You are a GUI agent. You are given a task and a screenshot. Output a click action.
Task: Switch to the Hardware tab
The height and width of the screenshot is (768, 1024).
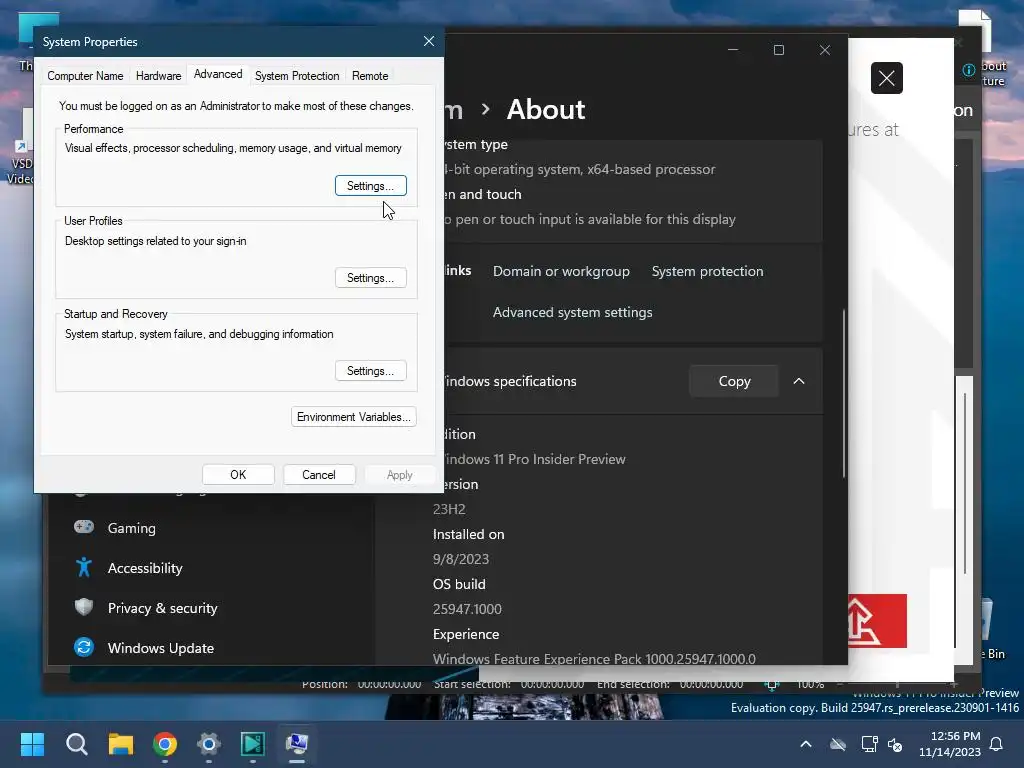click(x=158, y=76)
